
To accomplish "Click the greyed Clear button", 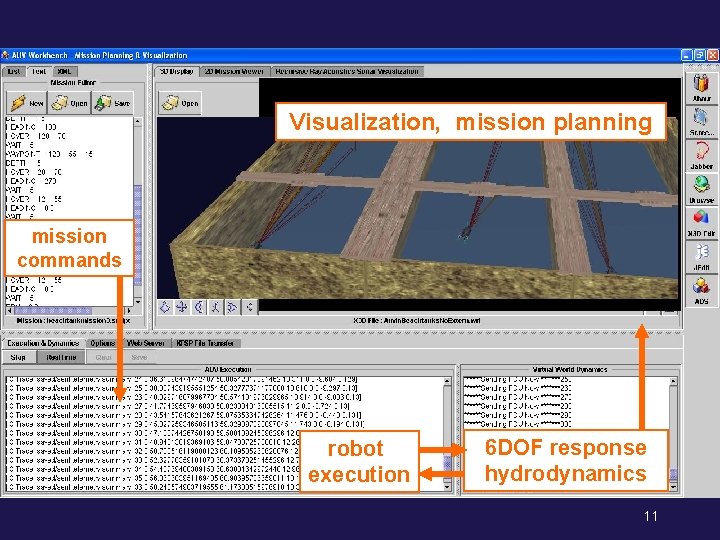I will click(103, 357).
